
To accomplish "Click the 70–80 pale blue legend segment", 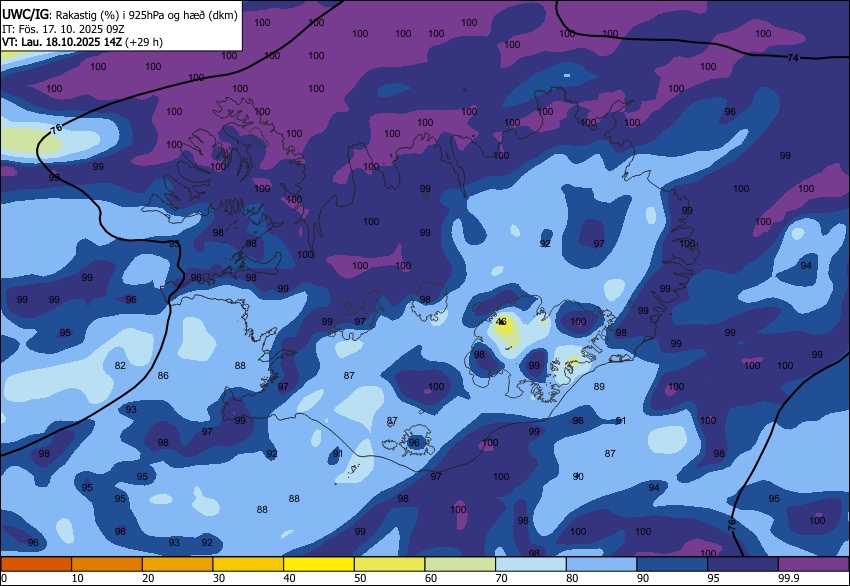I will click(x=531, y=564).
